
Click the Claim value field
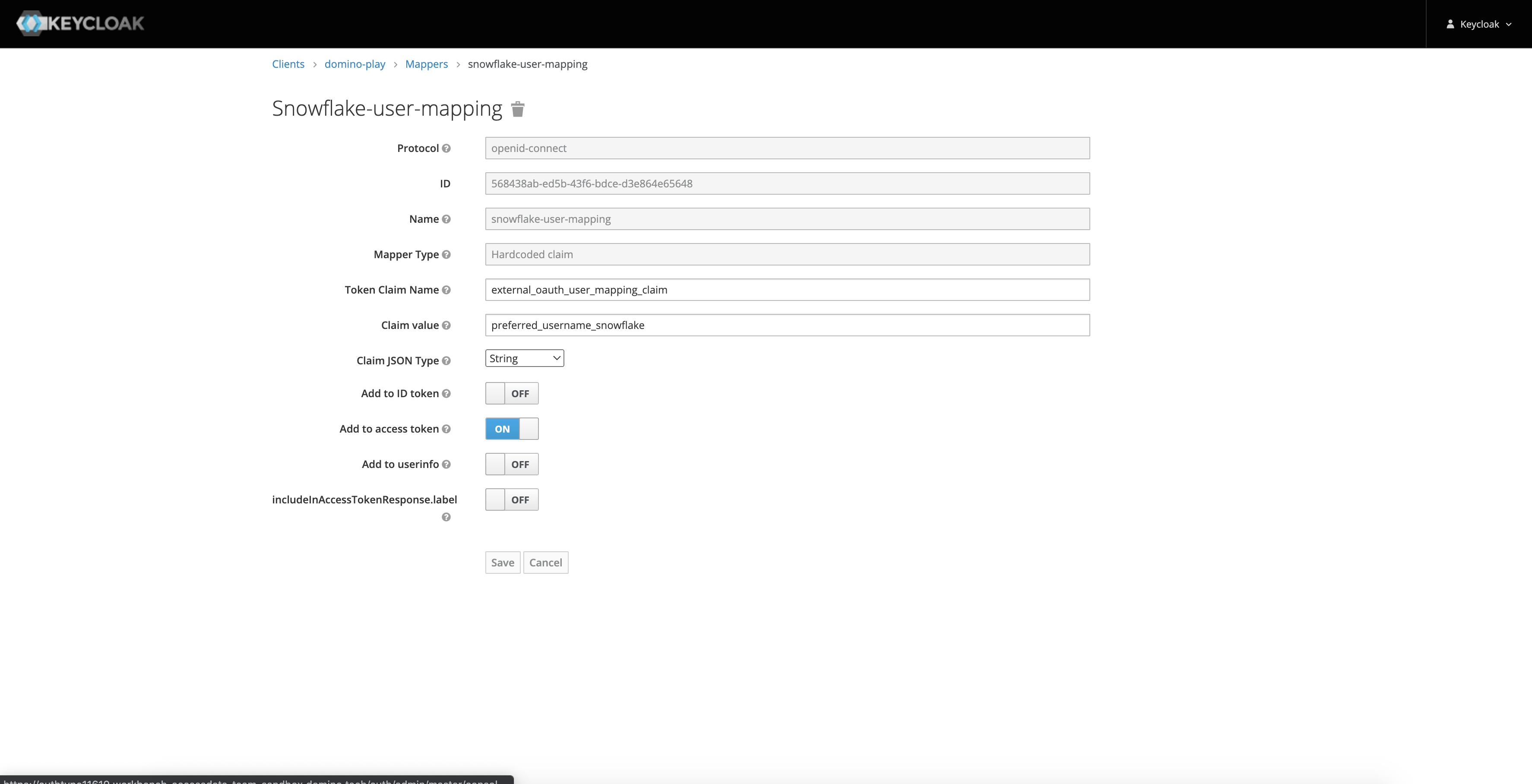(x=788, y=326)
